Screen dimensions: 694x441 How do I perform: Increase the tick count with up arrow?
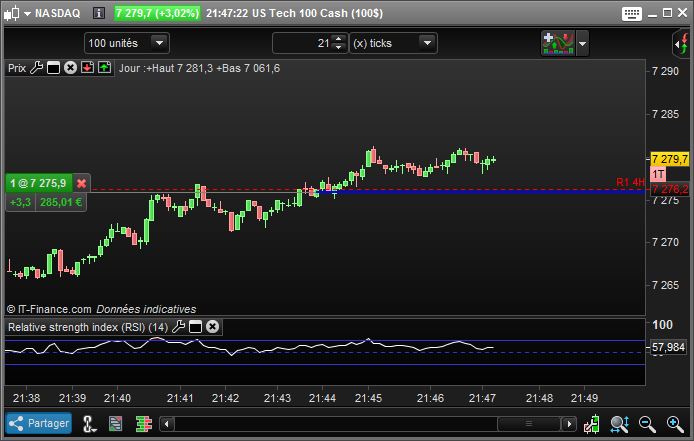(339, 39)
